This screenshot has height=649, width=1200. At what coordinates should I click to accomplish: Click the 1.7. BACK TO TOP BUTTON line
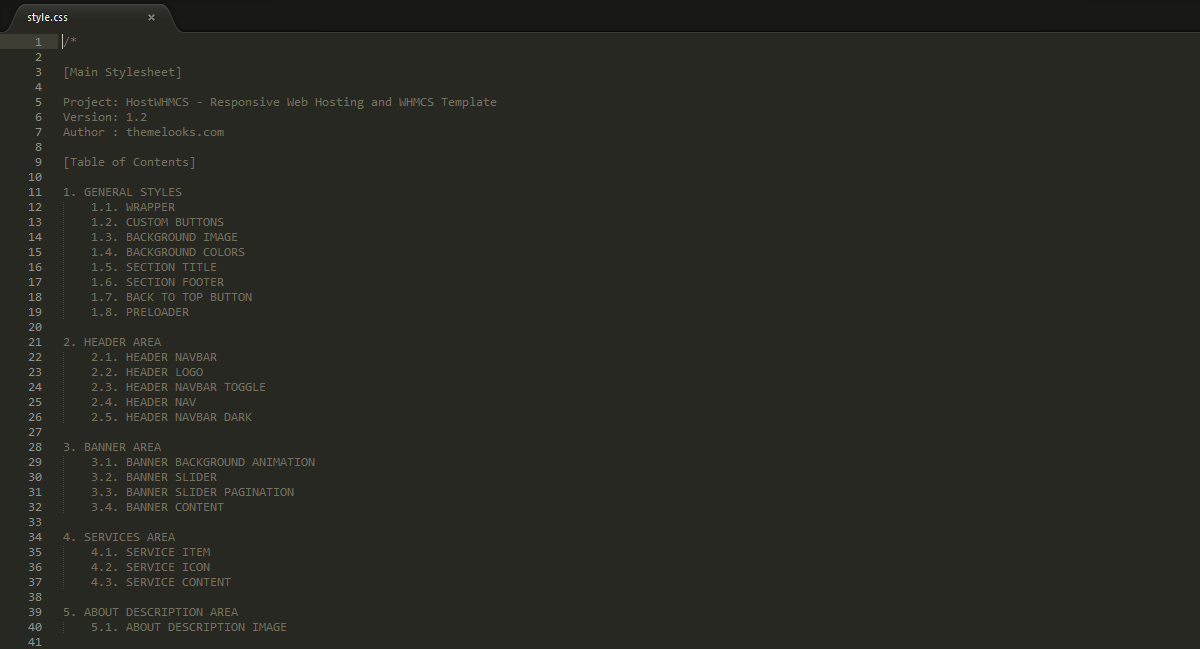tap(171, 297)
